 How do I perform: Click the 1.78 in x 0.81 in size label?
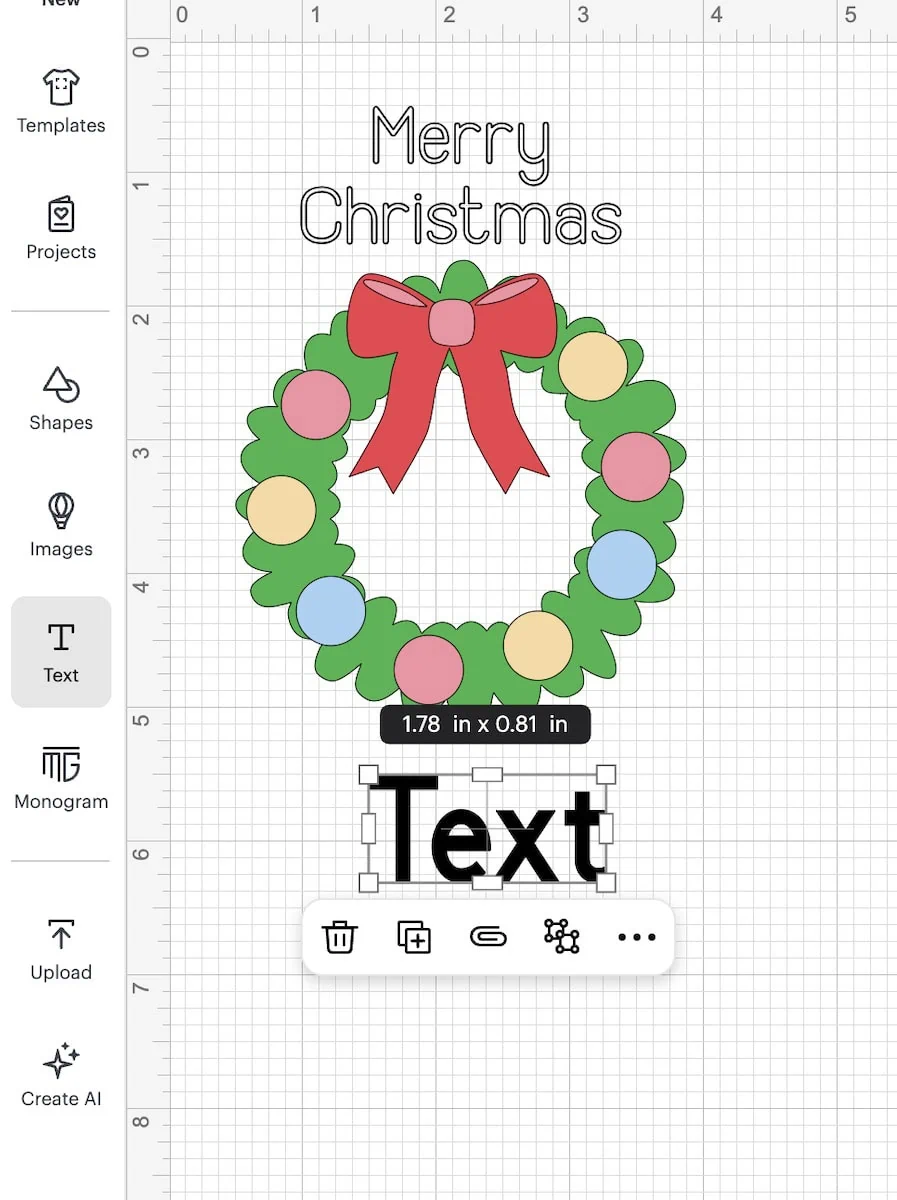tap(485, 724)
